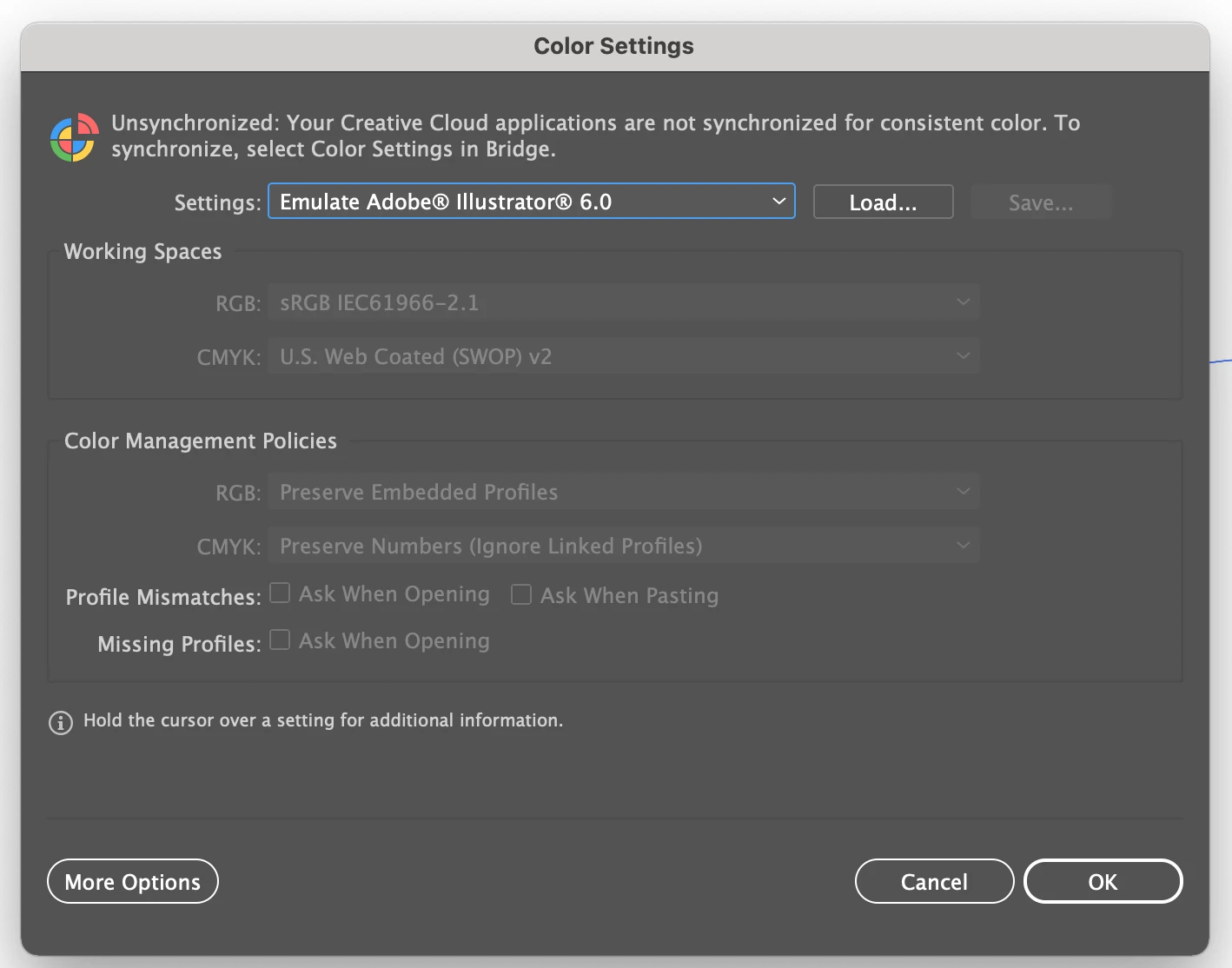Screen dimensions: 1232x968
Task: Open the CMYK policy Preserve Numbers dropdown
Action: [x=624, y=546]
